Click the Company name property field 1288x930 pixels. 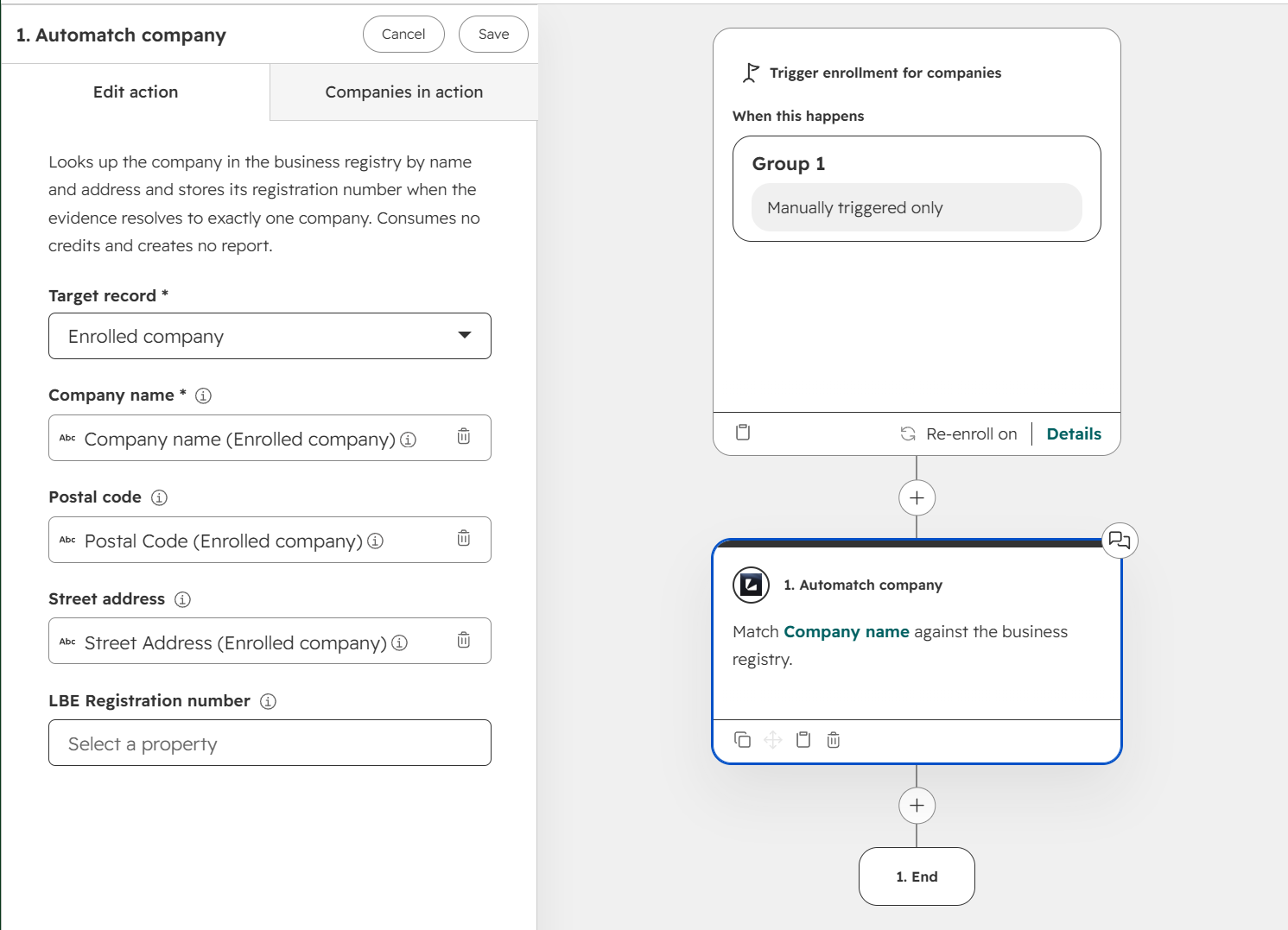click(x=270, y=438)
